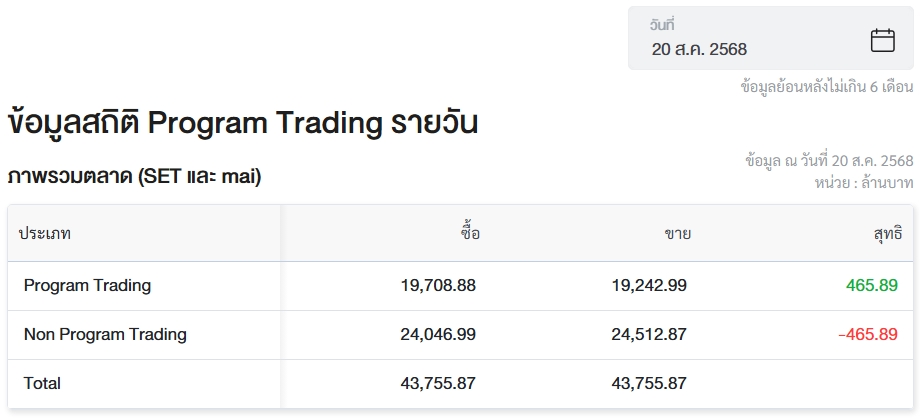Open the calendar icon date picker
This screenshot has width=920, height=419.
(882, 40)
